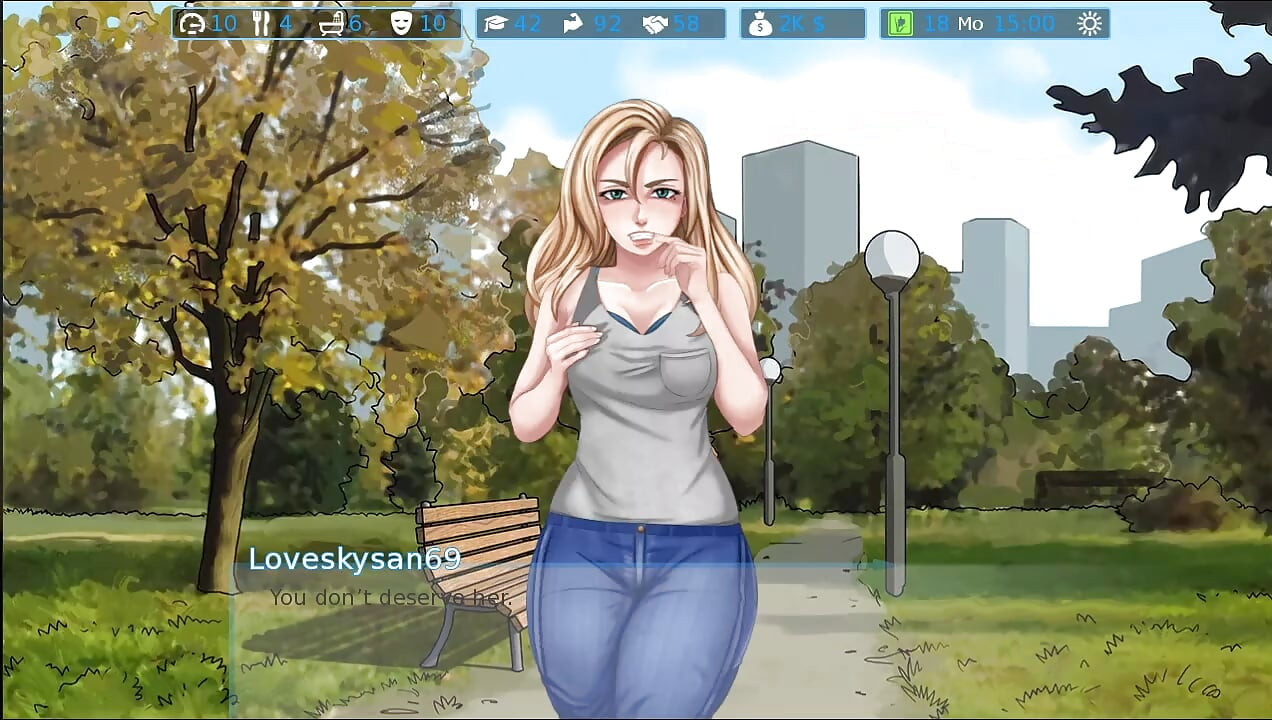
Task: Click the mood value 10 beside mask
Action: tap(433, 23)
